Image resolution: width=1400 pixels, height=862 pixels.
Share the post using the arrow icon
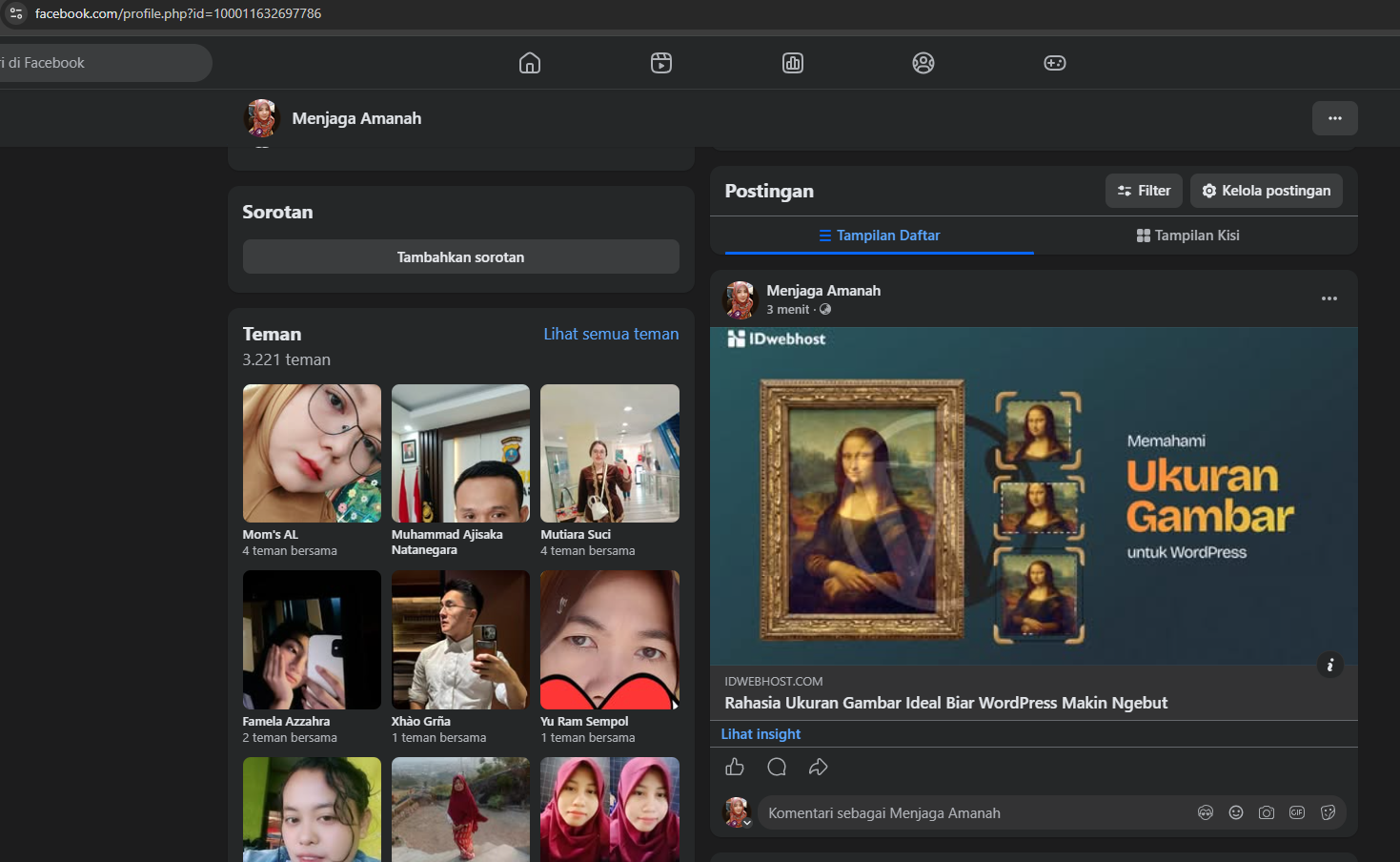click(819, 767)
